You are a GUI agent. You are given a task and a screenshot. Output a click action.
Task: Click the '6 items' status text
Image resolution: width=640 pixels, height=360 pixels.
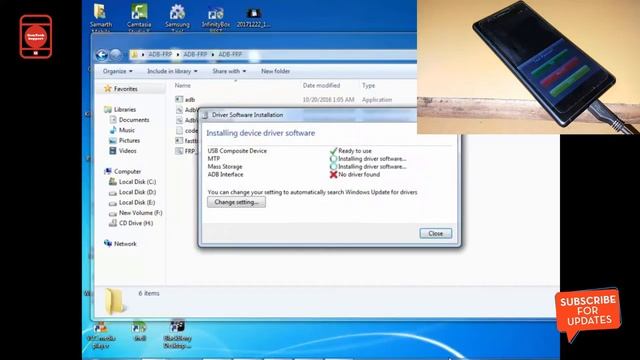[149, 293]
